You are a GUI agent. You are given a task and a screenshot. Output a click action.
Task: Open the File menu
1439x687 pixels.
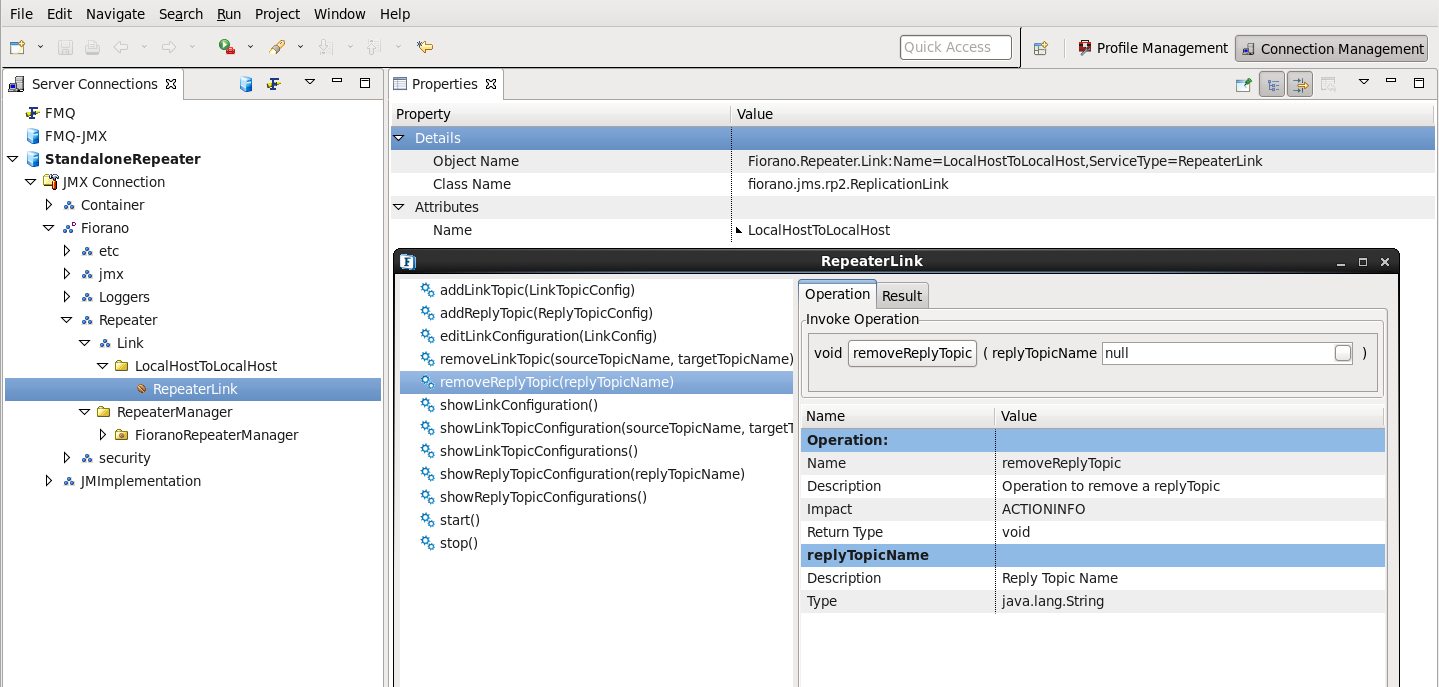21,14
